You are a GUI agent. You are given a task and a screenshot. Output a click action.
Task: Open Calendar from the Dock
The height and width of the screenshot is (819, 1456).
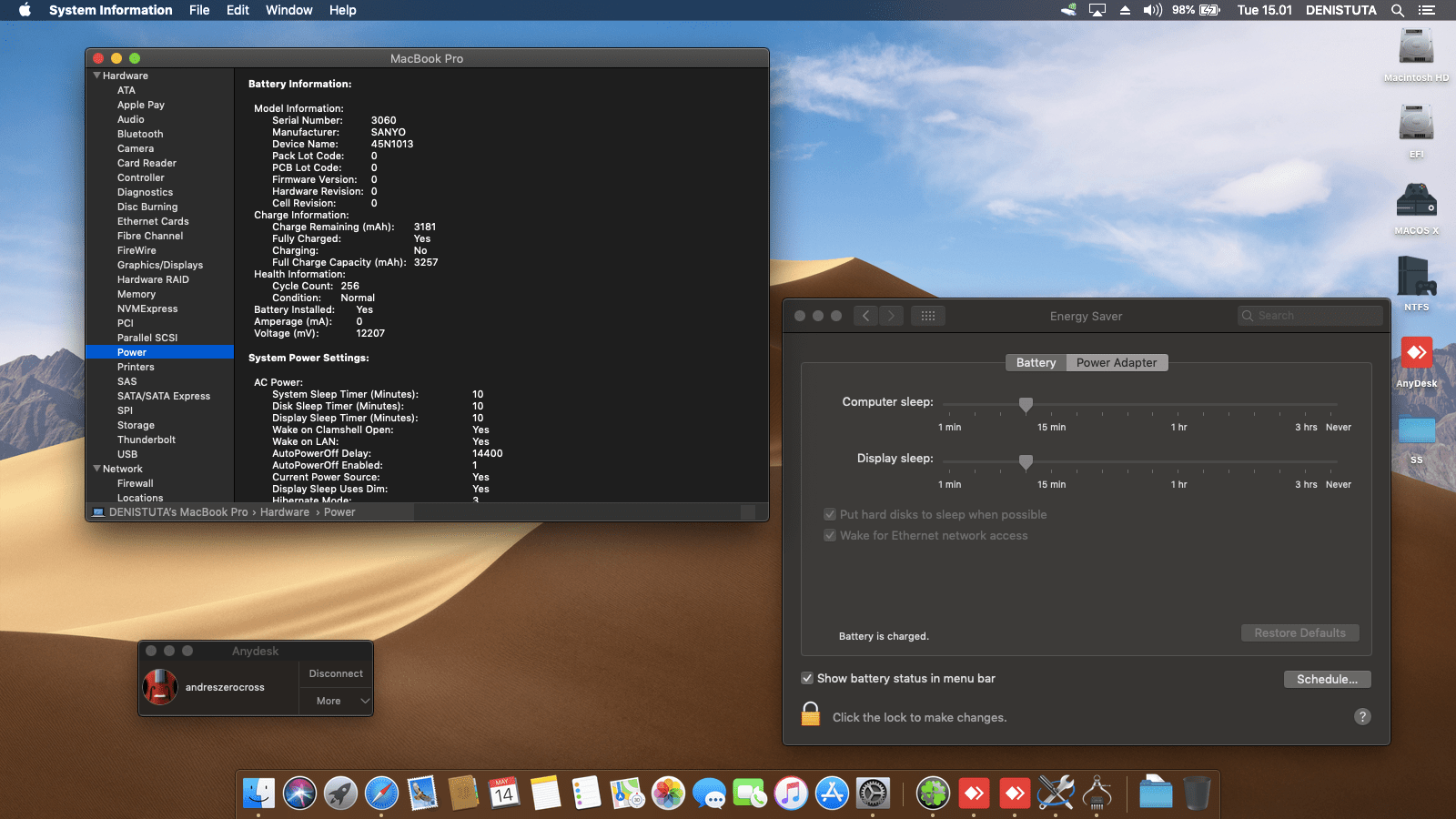(504, 794)
